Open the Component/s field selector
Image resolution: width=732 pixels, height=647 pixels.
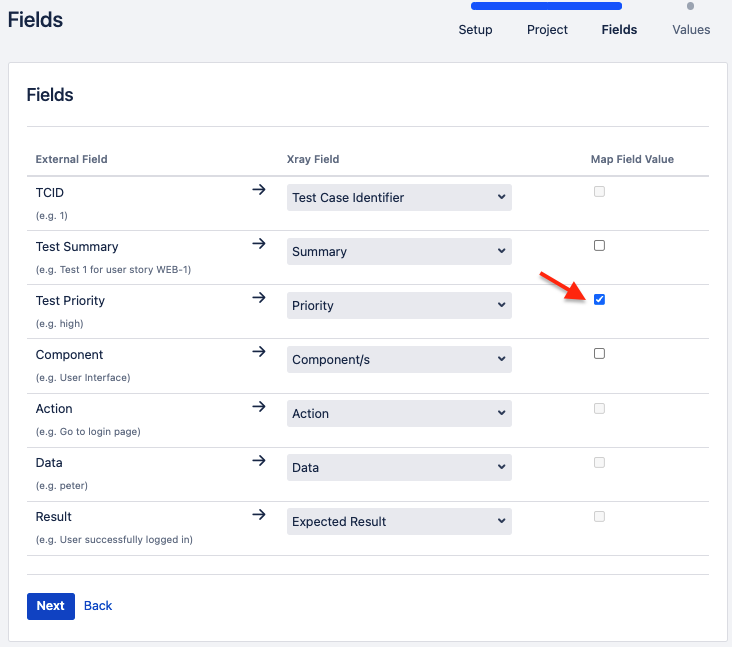(x=399, y=359)
